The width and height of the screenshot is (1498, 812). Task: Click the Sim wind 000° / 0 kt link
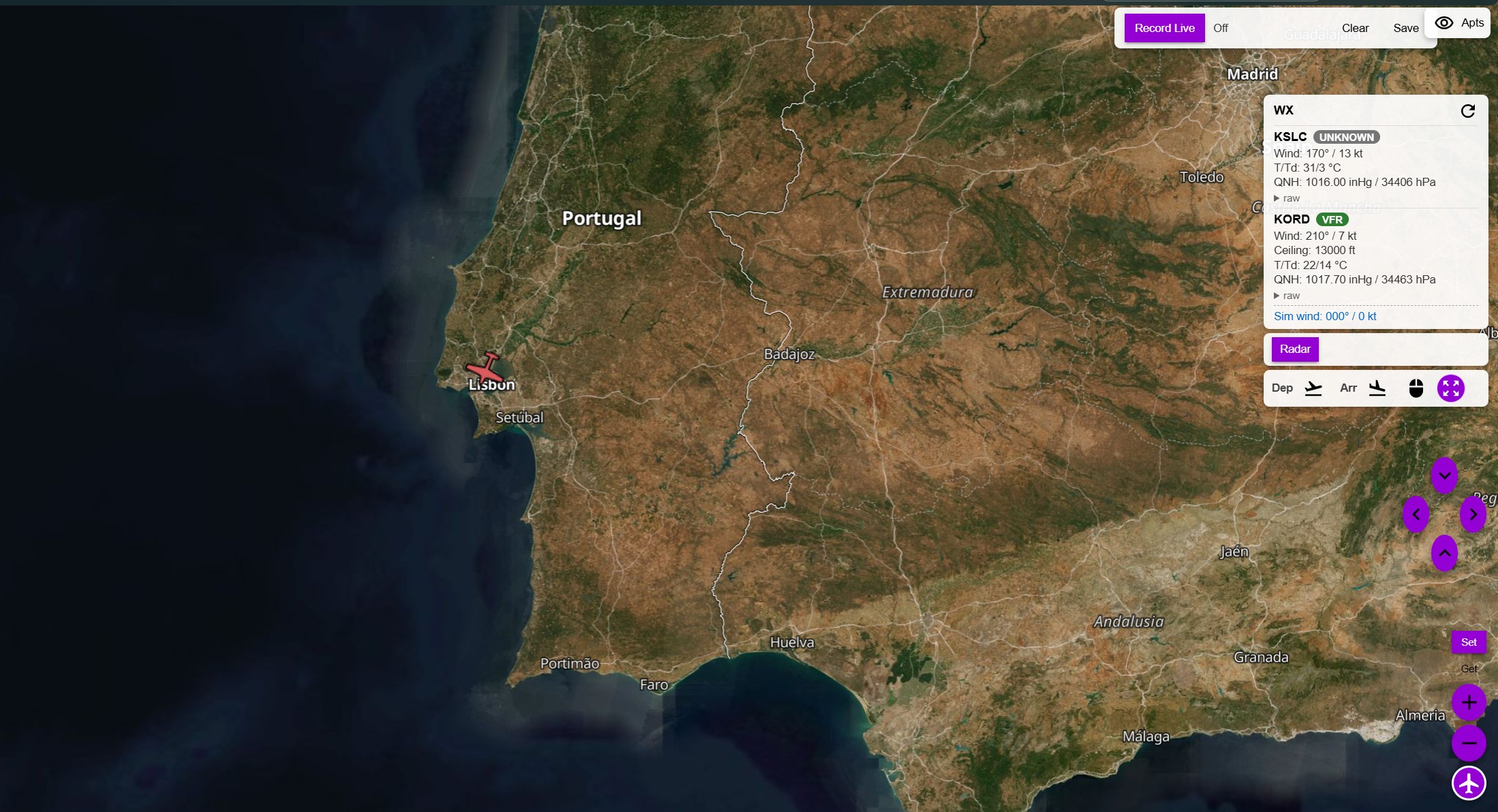tap(1325, 316)
